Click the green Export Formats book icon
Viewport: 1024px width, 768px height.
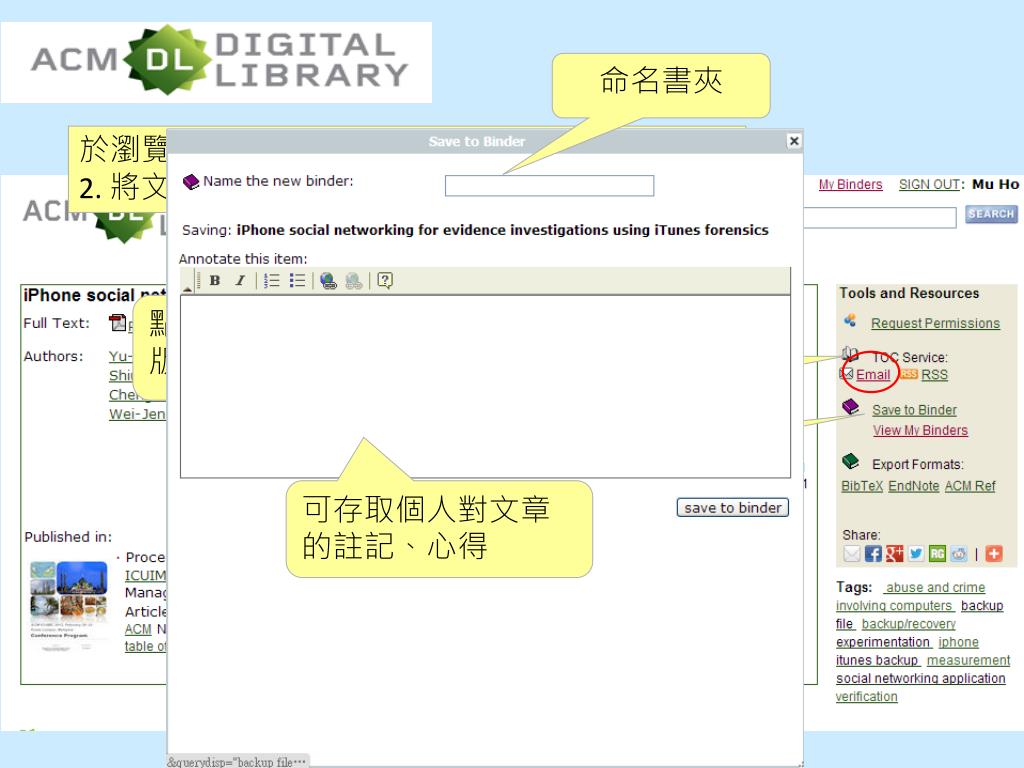click(x=851, y=461)
